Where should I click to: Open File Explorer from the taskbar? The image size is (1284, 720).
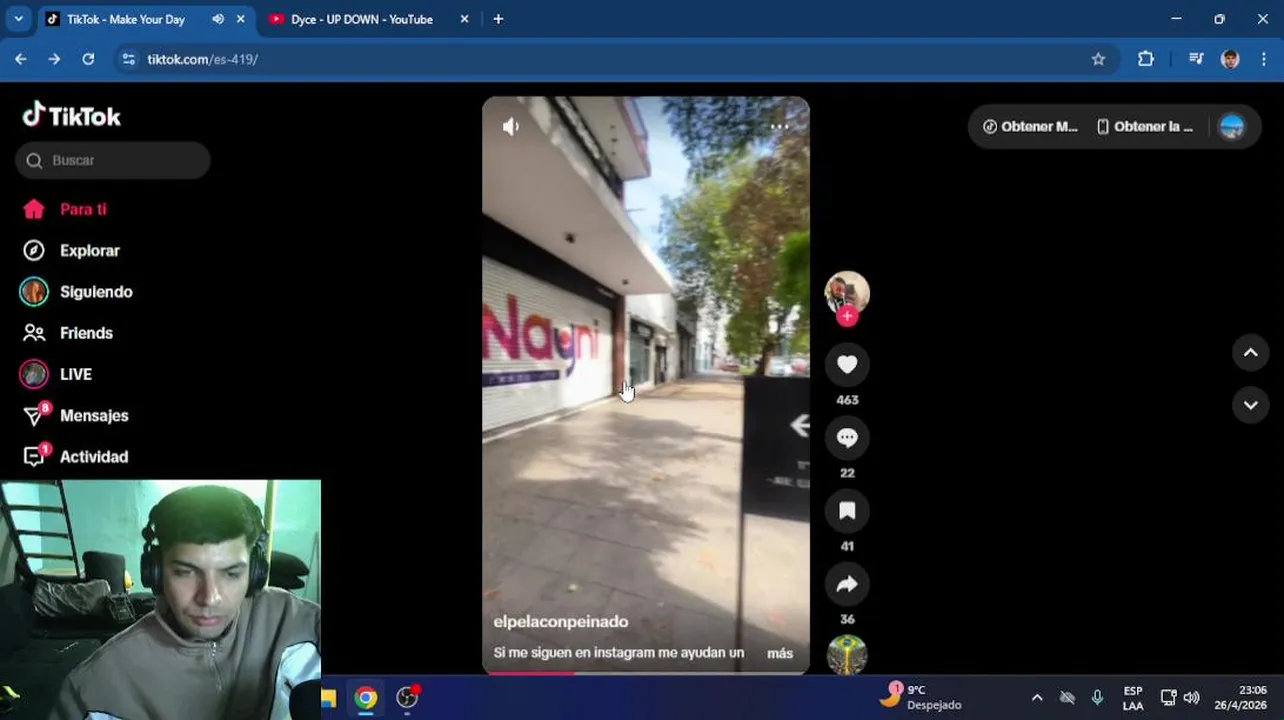coord(328,698)
